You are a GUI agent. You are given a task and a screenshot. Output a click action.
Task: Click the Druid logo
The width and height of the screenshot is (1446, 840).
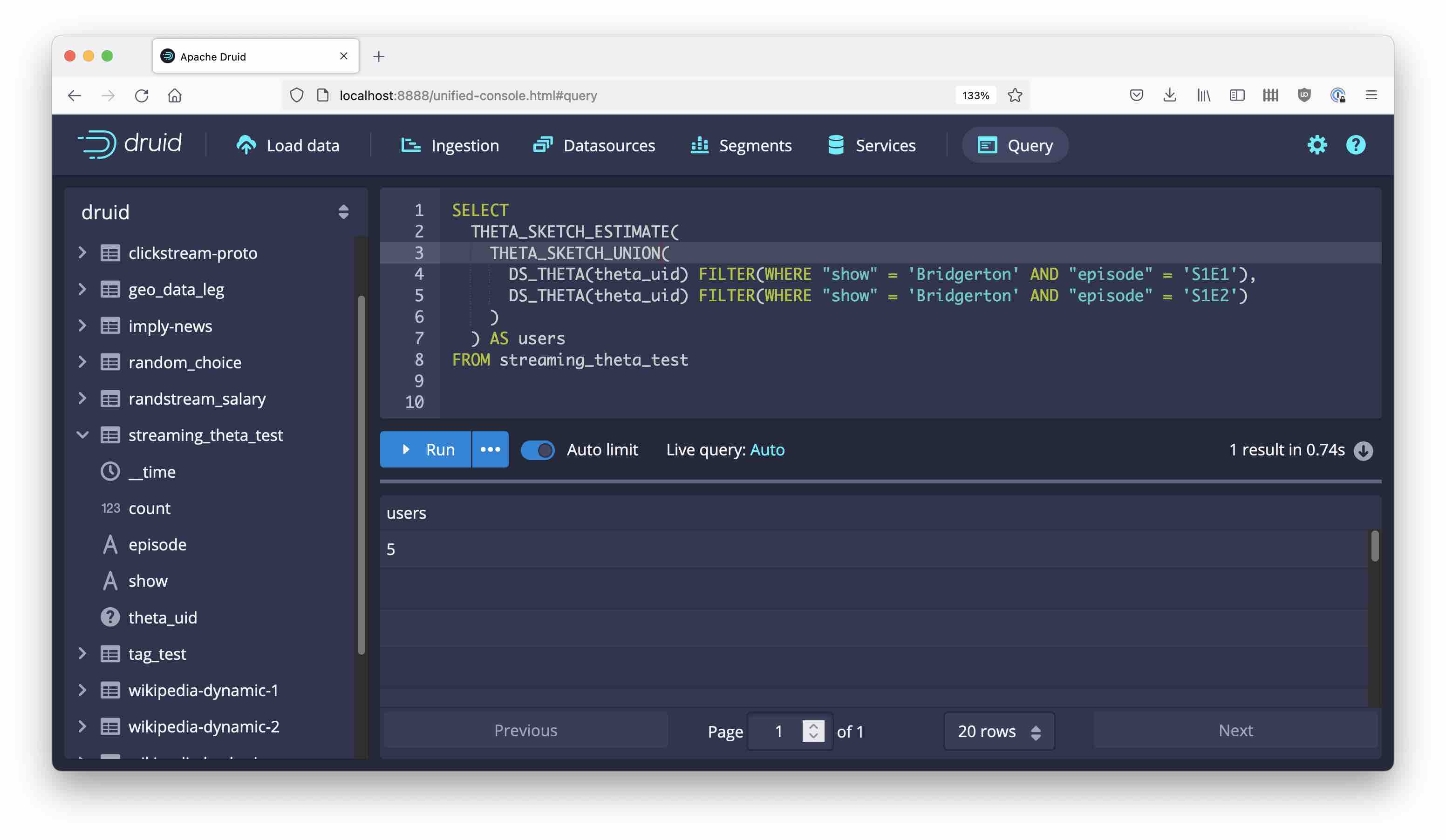(130, 144)
